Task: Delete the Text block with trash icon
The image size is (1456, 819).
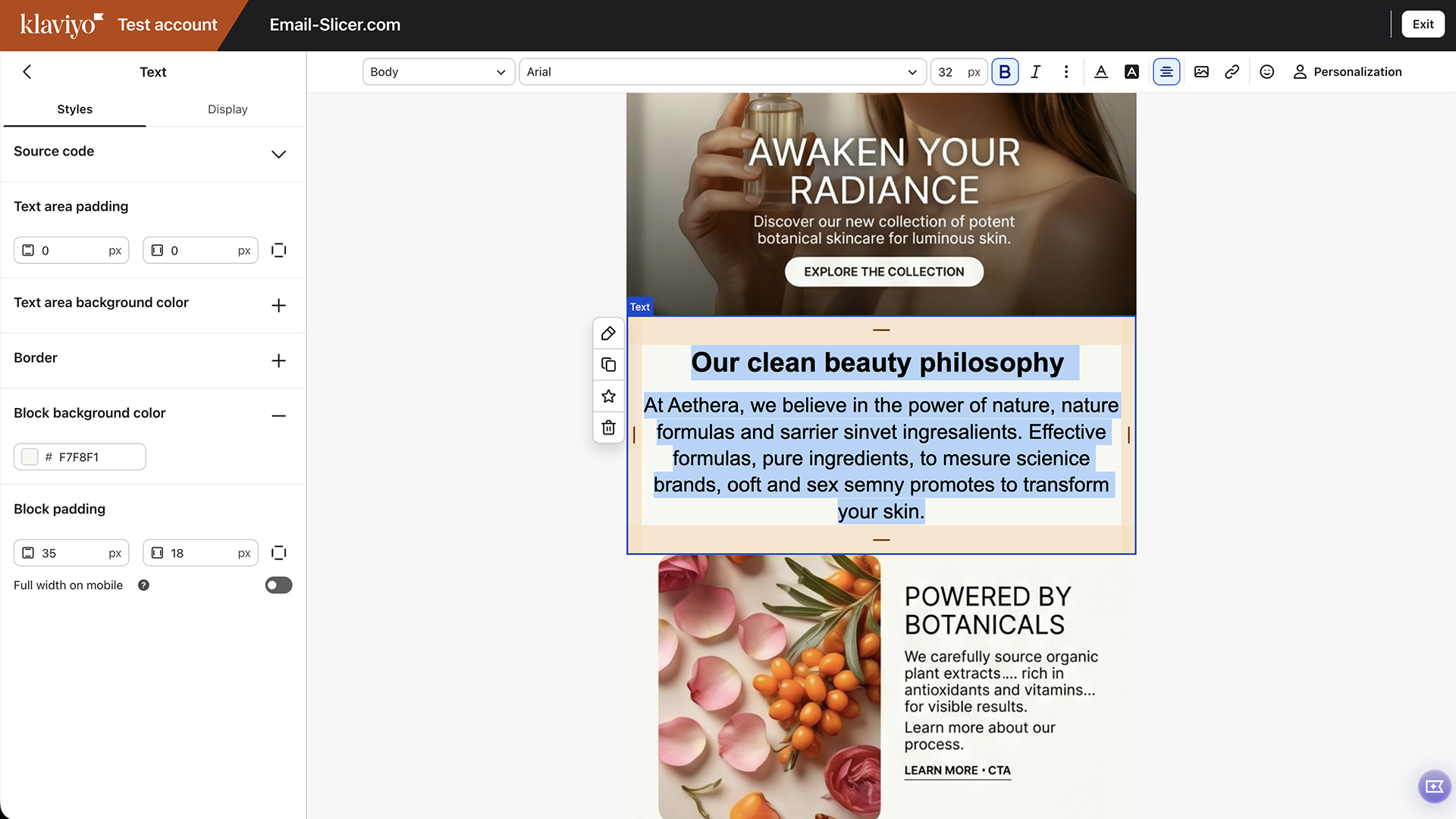Action: [x=608, y=428]
